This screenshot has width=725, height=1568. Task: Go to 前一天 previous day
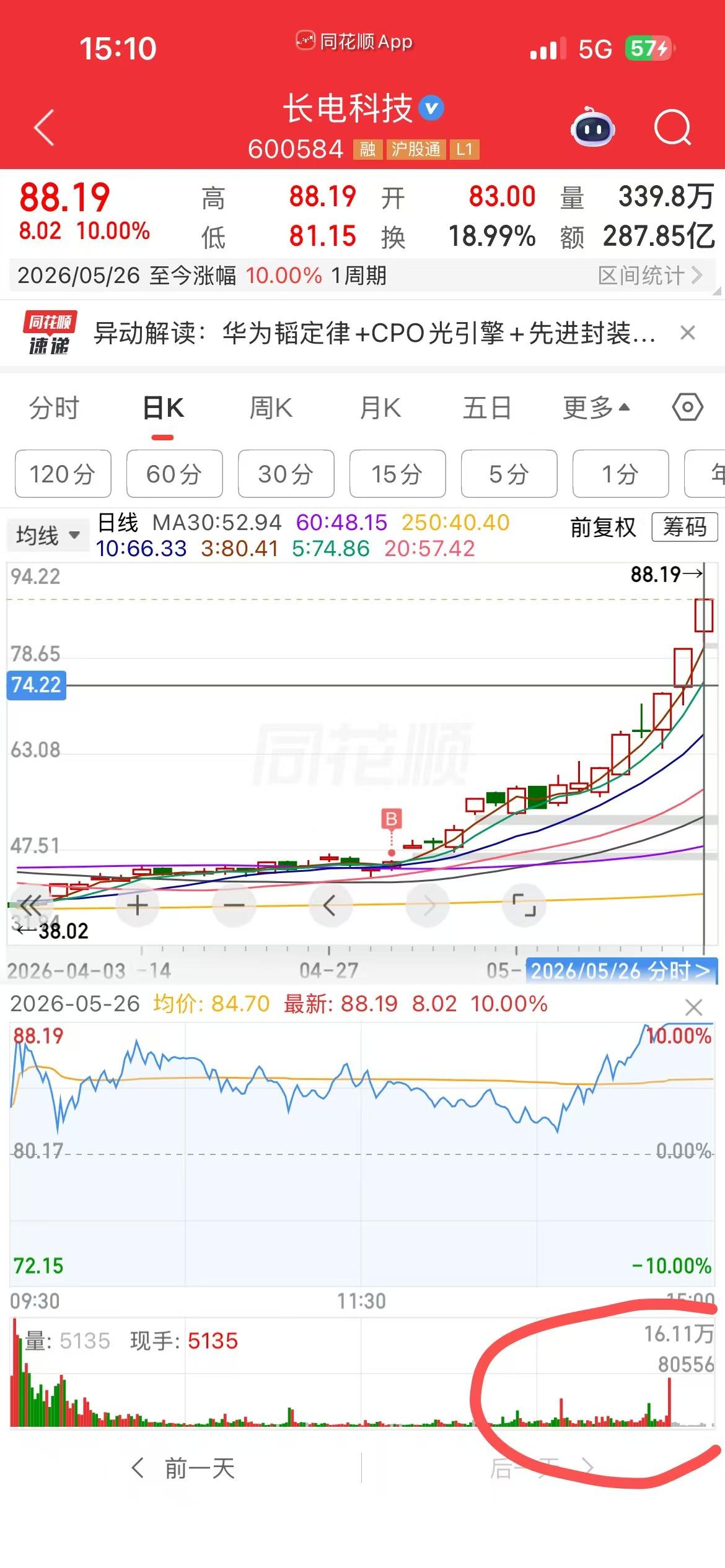pyautogui.click(x=184, y=1468)
